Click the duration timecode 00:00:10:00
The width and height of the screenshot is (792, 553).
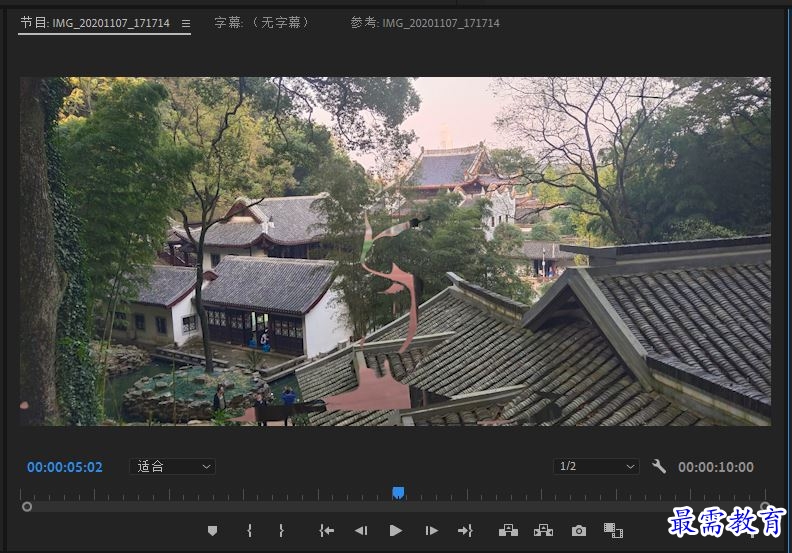tap(716, 467)
